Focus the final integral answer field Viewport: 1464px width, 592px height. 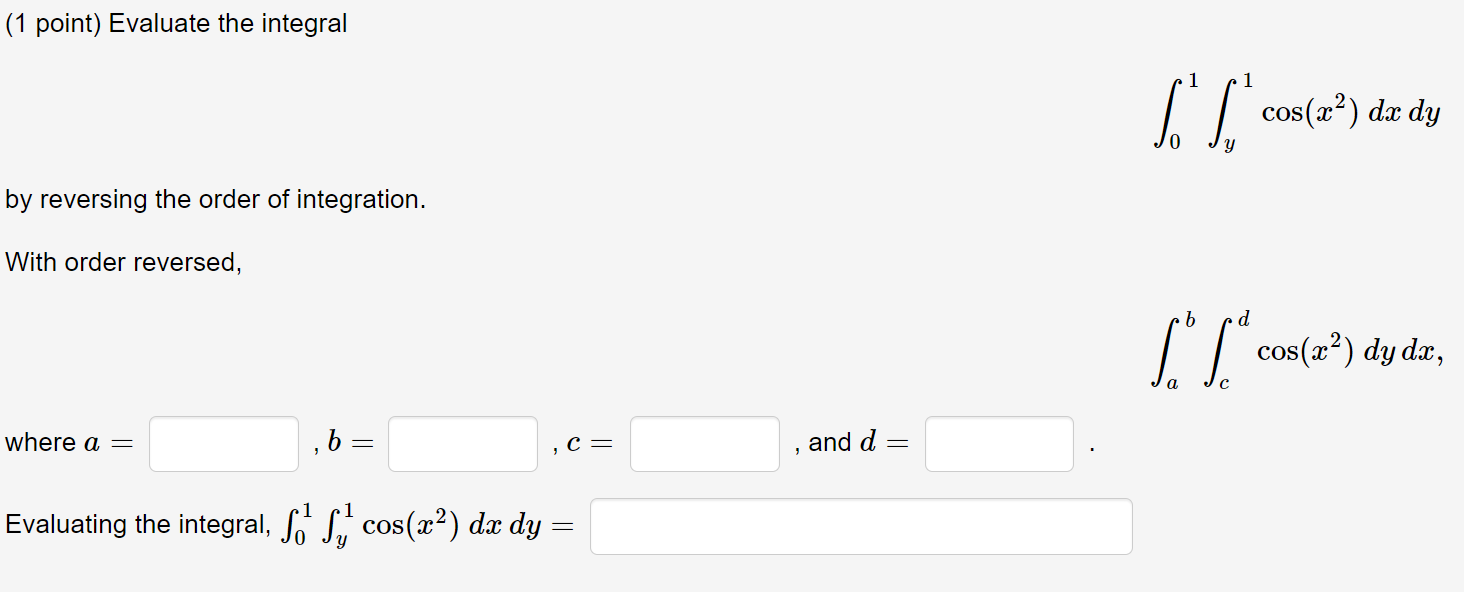point(861,526)
